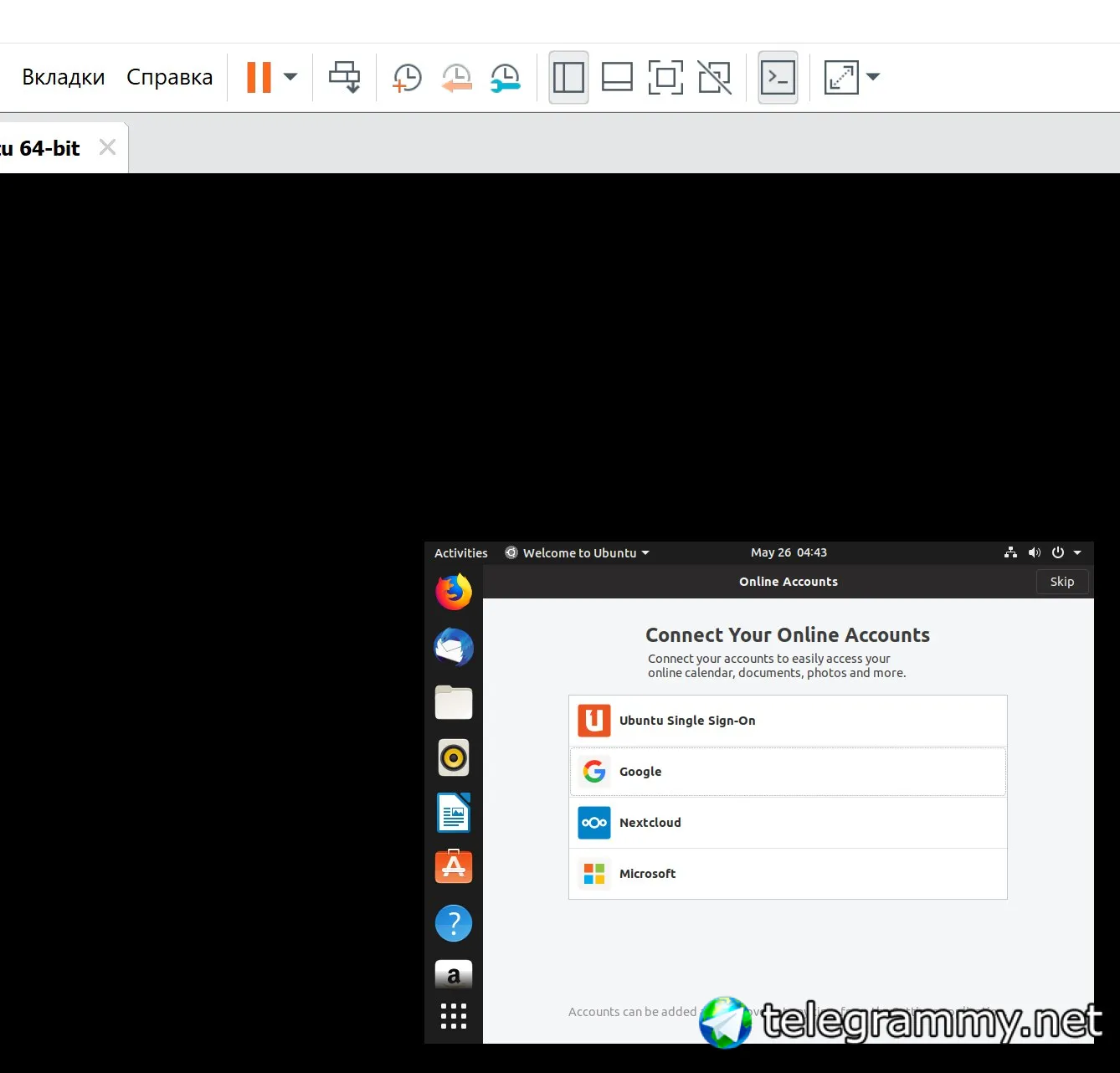
Task: Open the Welcome to Ubuntu app menu
Action: [577, 553]
